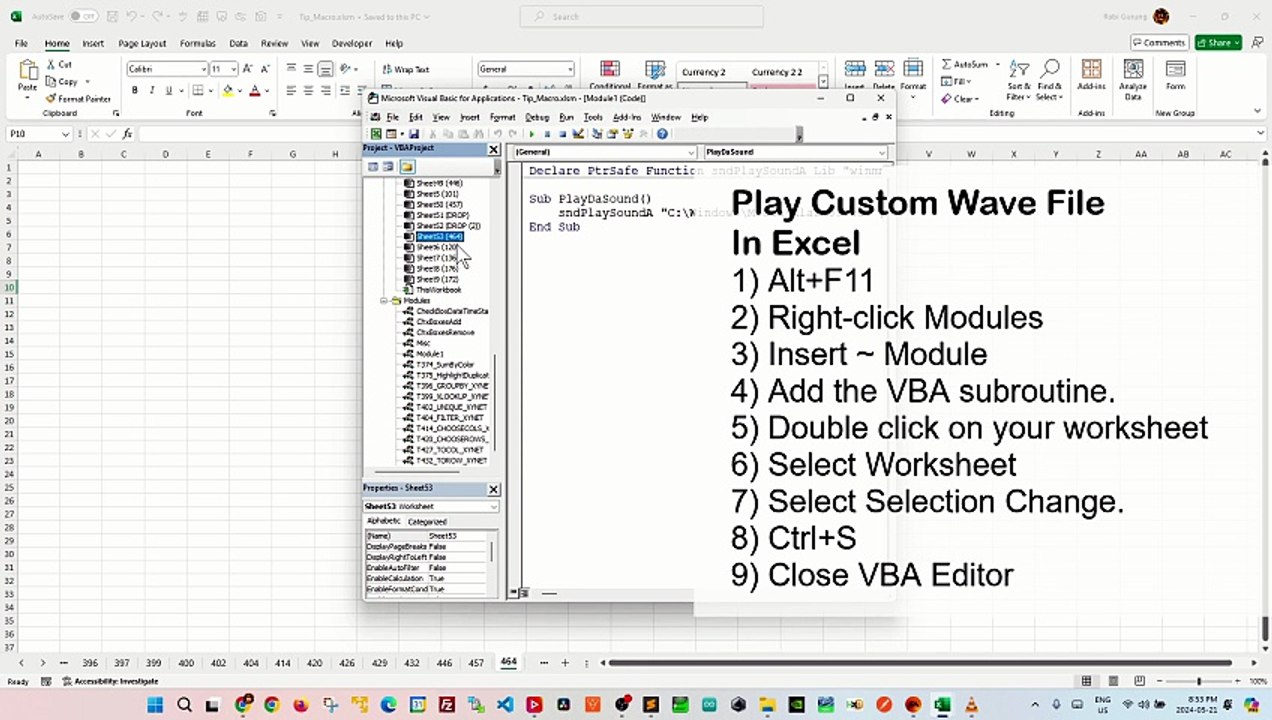Click the Save icon in VBA toolbar
Viewport: 1272px width, 720px height.
click(413, 134)
